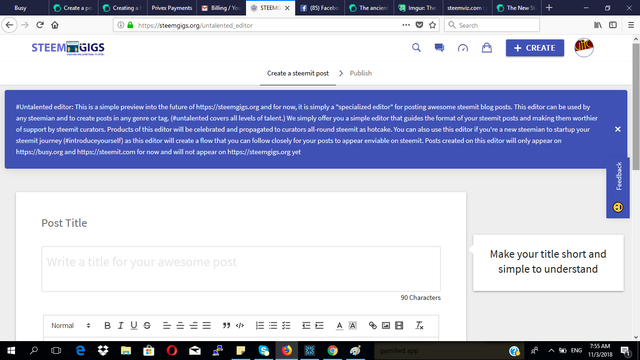The image size is (640, 360).
Task: Open the shopping bag icon
Action: [487, 48]
